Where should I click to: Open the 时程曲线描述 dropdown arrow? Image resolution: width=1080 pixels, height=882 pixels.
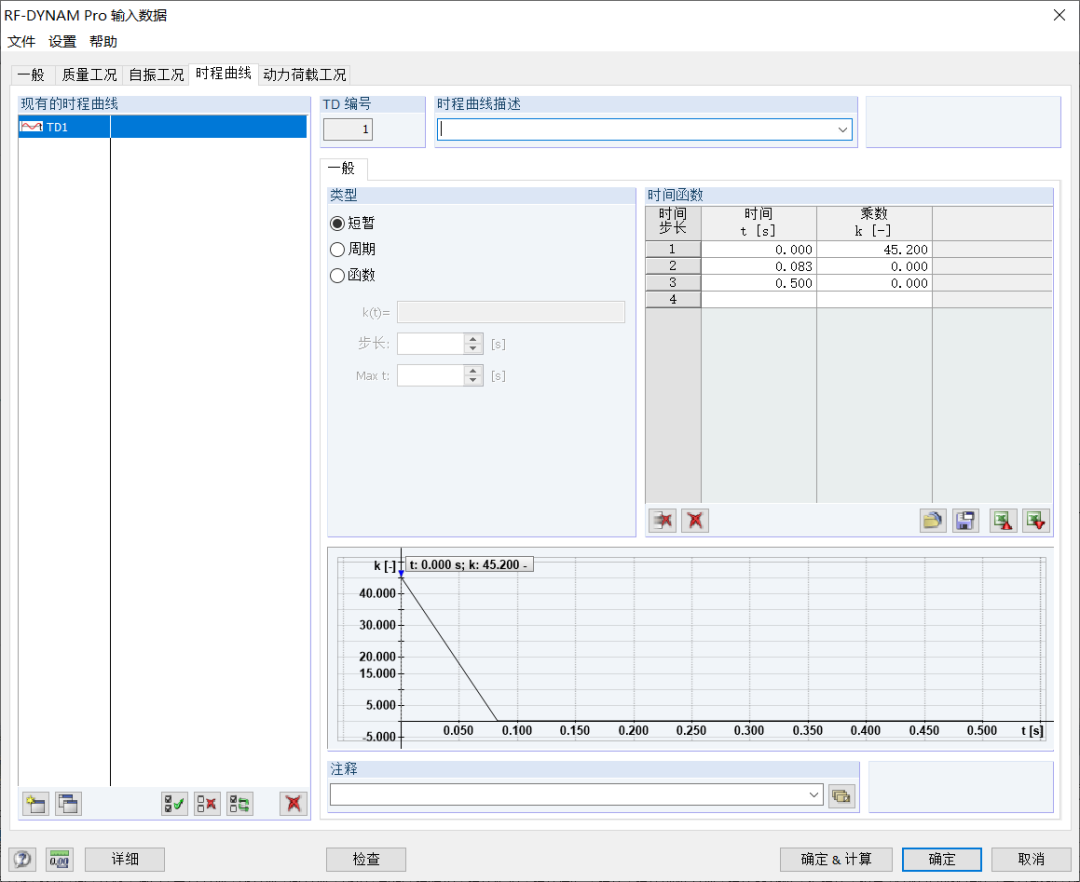pos(842,129)
